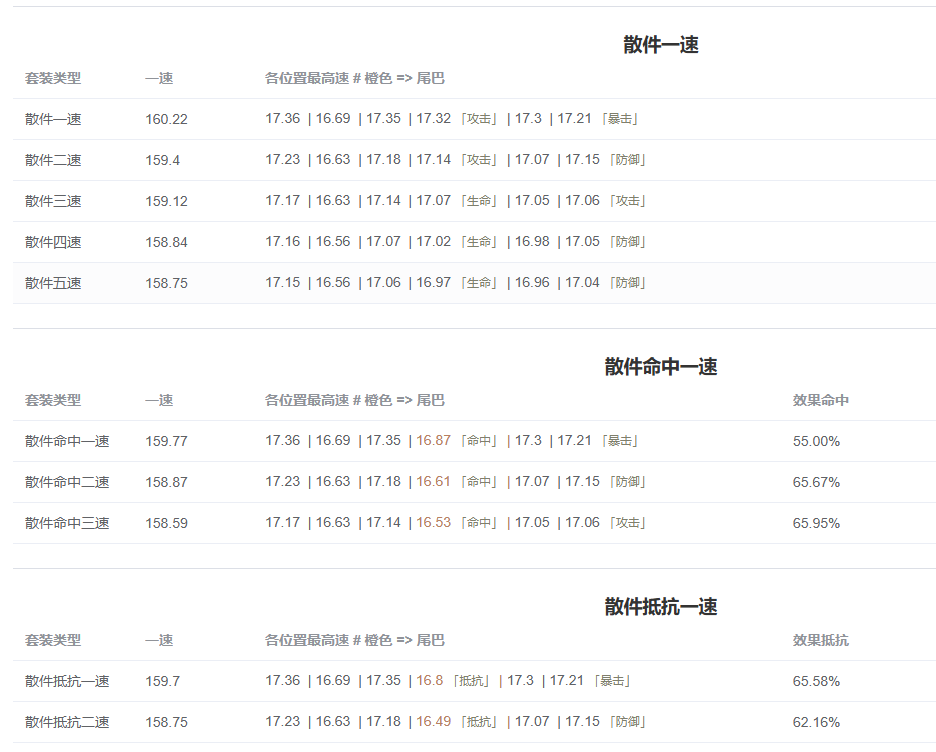This screenshot has width=936, height=752.
Task: Click the 65.58% effect resist value
Action: coord(816,681)
